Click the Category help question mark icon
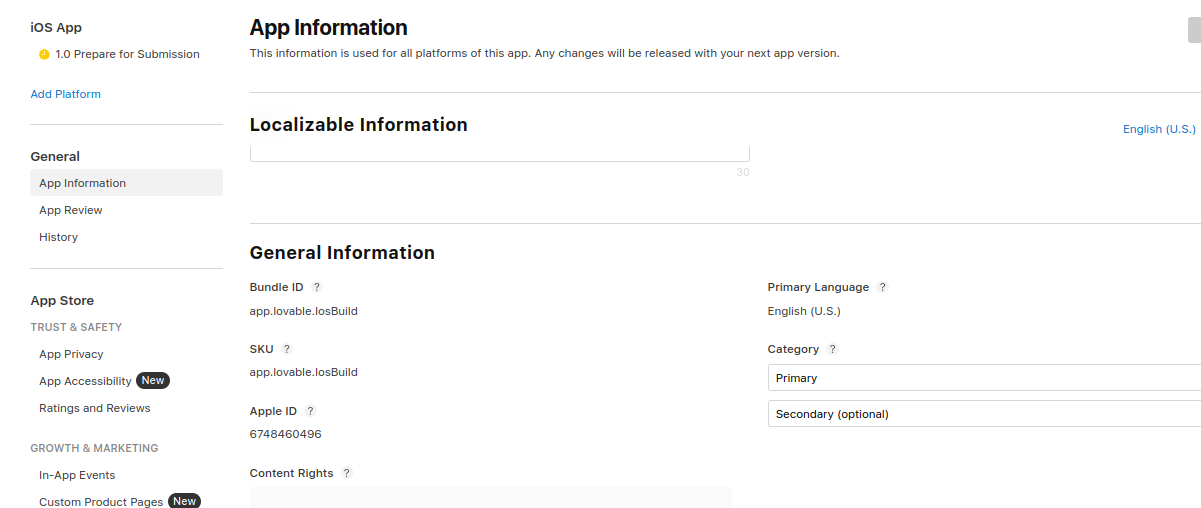This screenshot has height=508, width=1201. click(x=832, y=349)
